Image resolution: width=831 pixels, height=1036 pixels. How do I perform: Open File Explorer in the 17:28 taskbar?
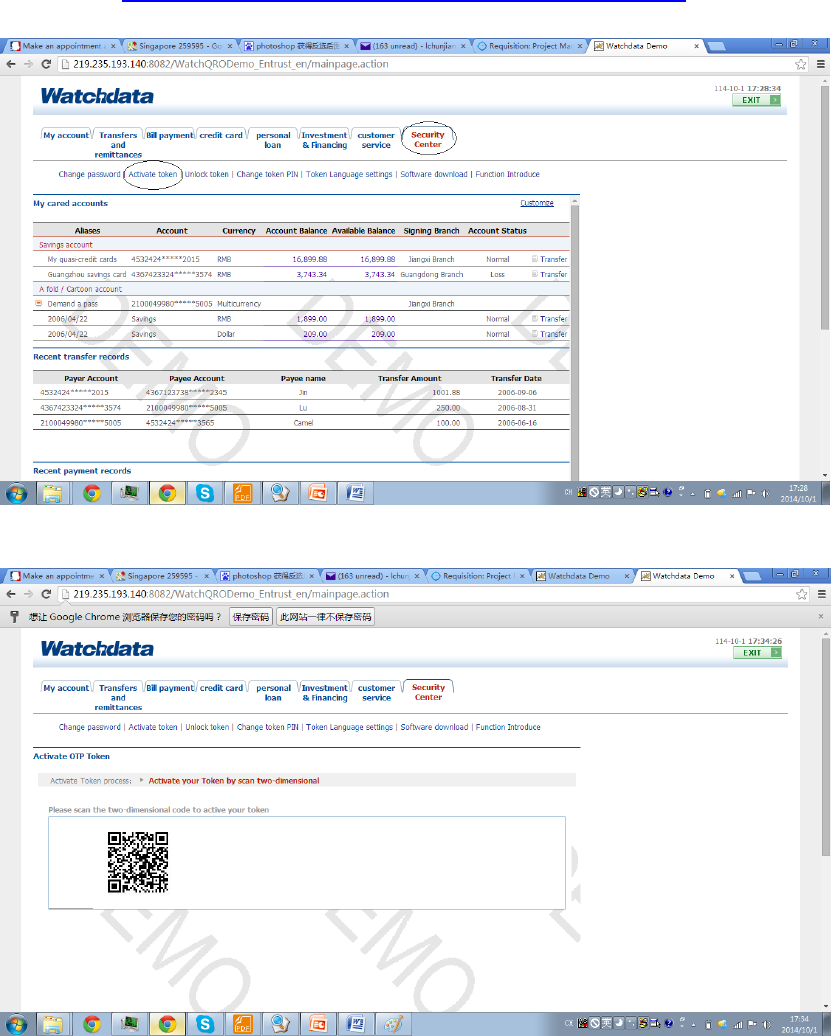coord(53,493)
